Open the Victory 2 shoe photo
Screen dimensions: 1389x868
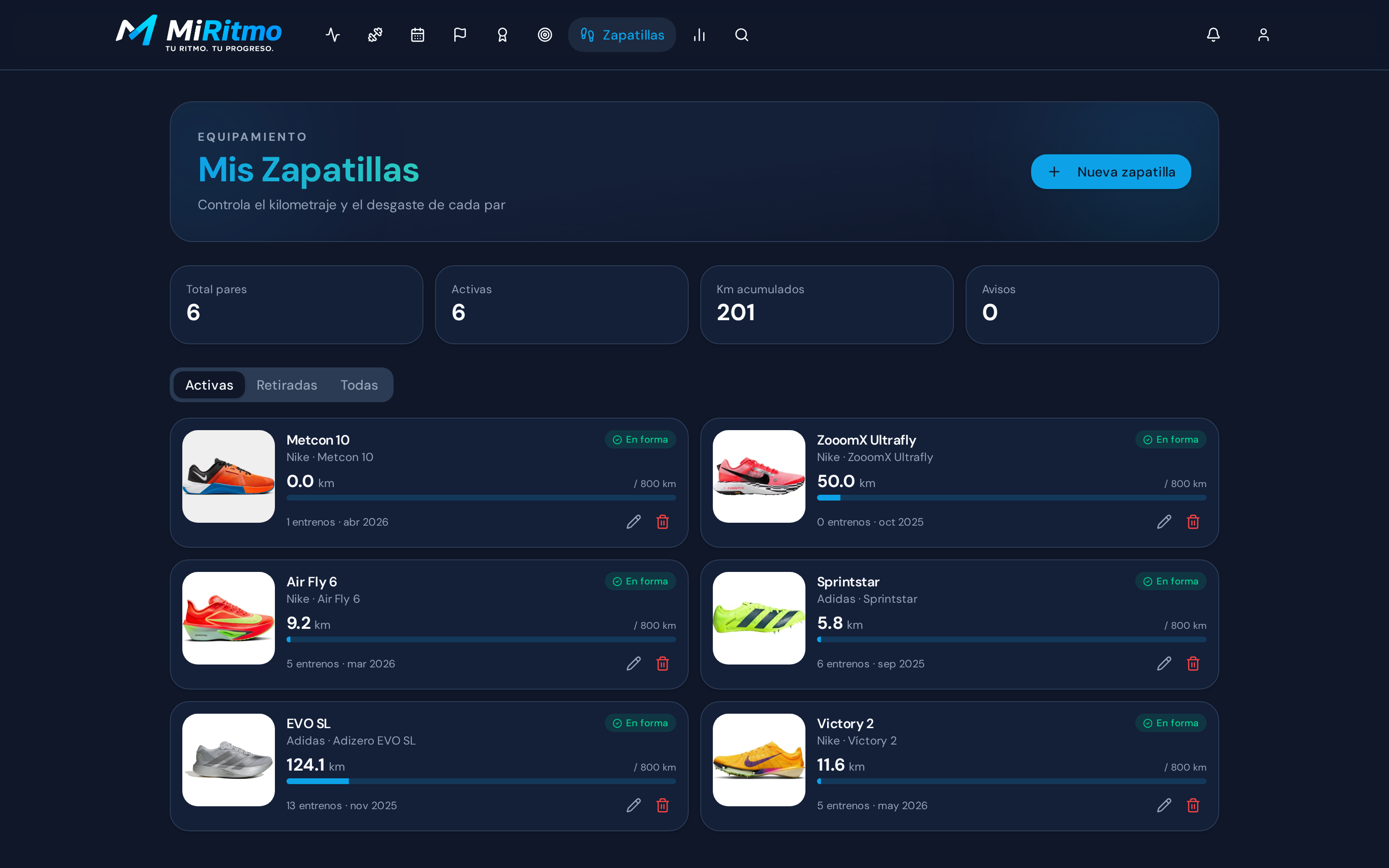[759, 760]
